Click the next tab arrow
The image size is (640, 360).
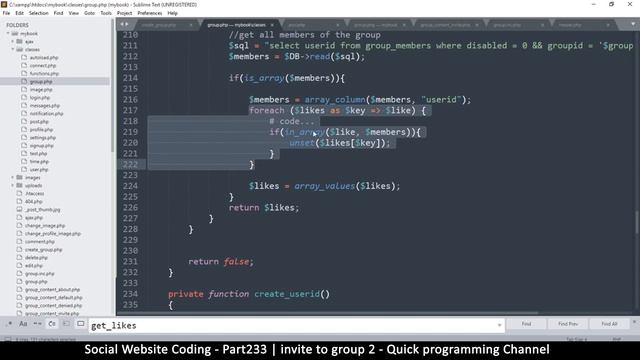coord(127,24)
